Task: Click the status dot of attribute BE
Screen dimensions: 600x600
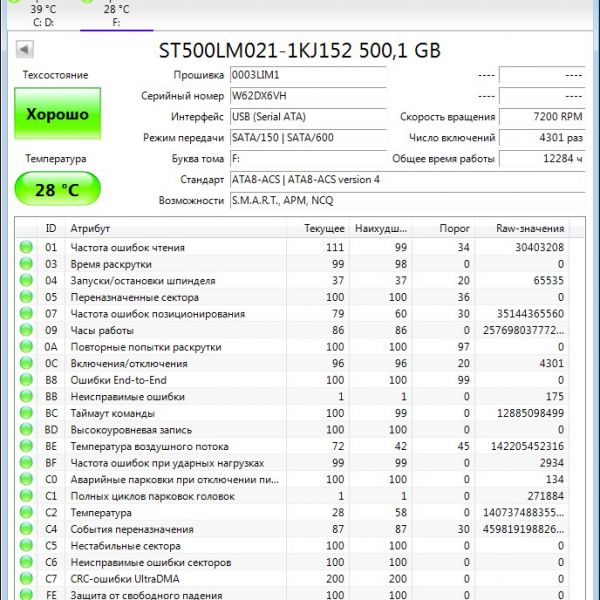Action: pos(26,446)
